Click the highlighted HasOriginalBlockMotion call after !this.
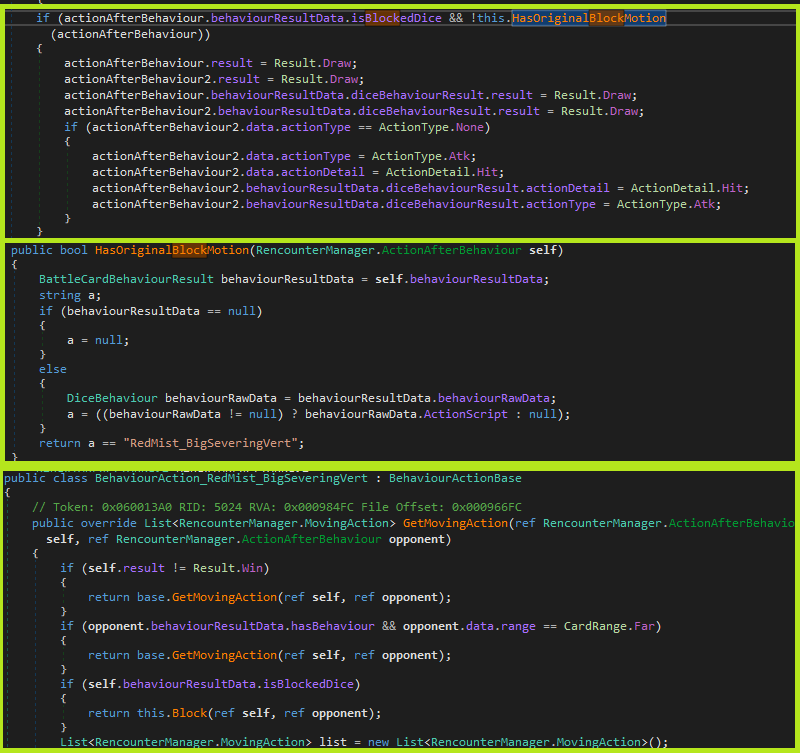The image size is (800, 754). point(589,18)
